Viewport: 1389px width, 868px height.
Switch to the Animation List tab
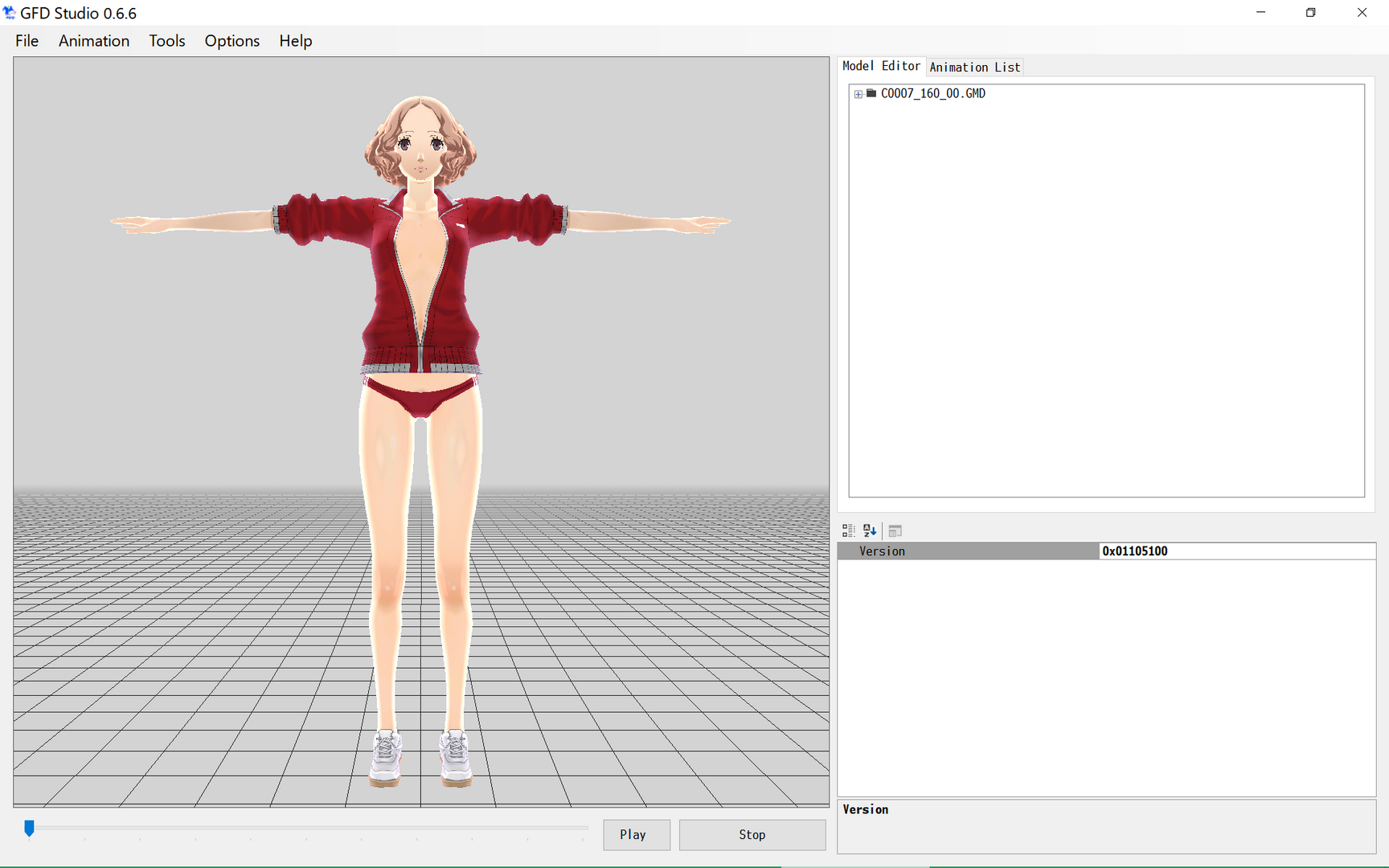[974, 68]
